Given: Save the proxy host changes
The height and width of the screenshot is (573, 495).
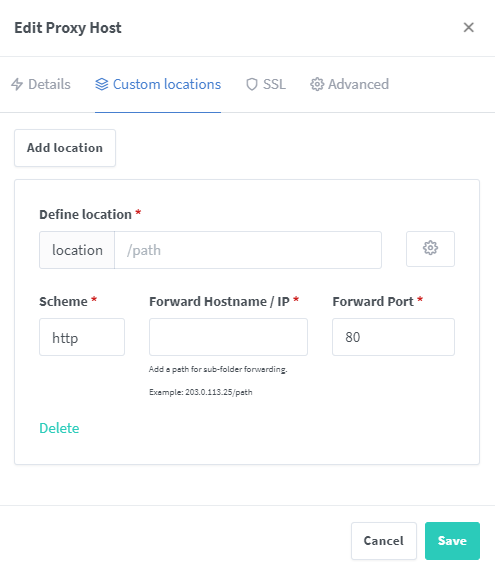Looking at the screenshot, I should (x=452, y=541).
